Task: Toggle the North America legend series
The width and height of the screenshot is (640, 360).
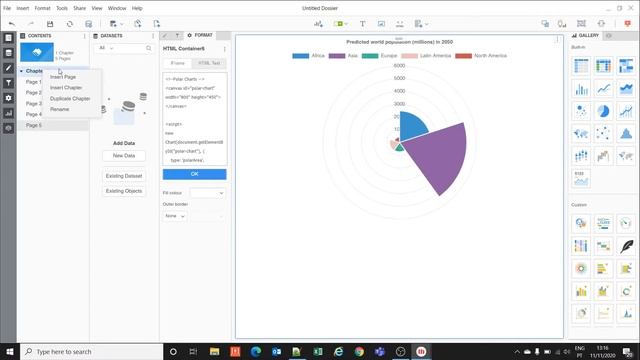Action: click(x=481, y=56)
